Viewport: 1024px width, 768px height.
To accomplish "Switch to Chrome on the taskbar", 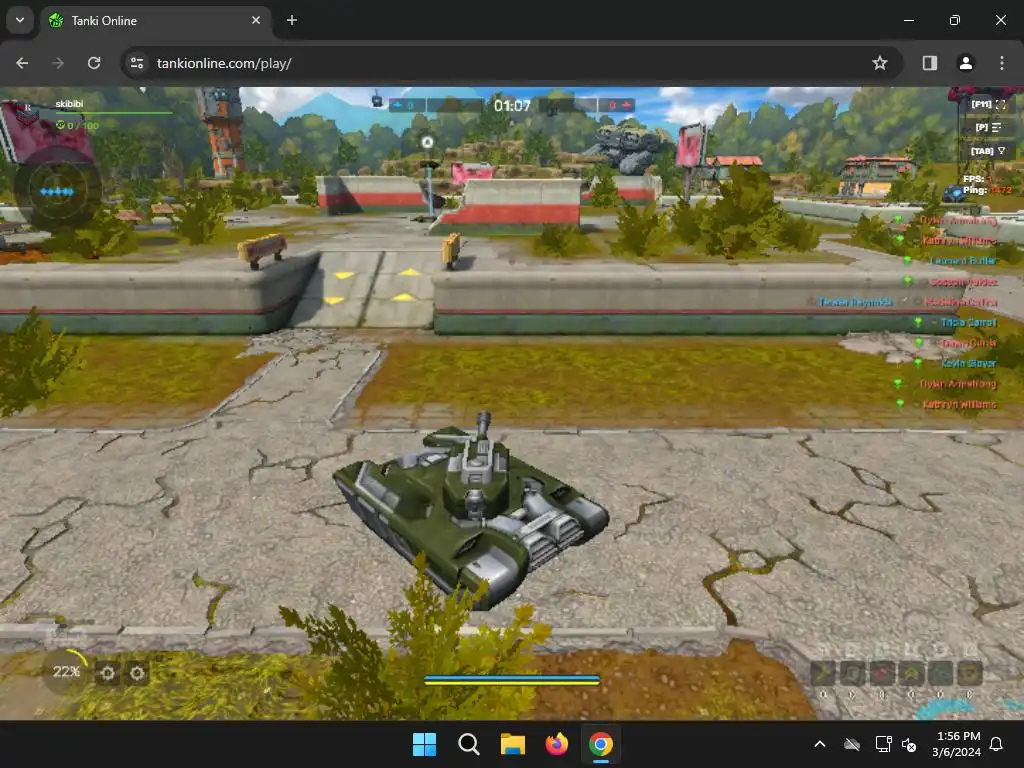I will pos(601,744).
